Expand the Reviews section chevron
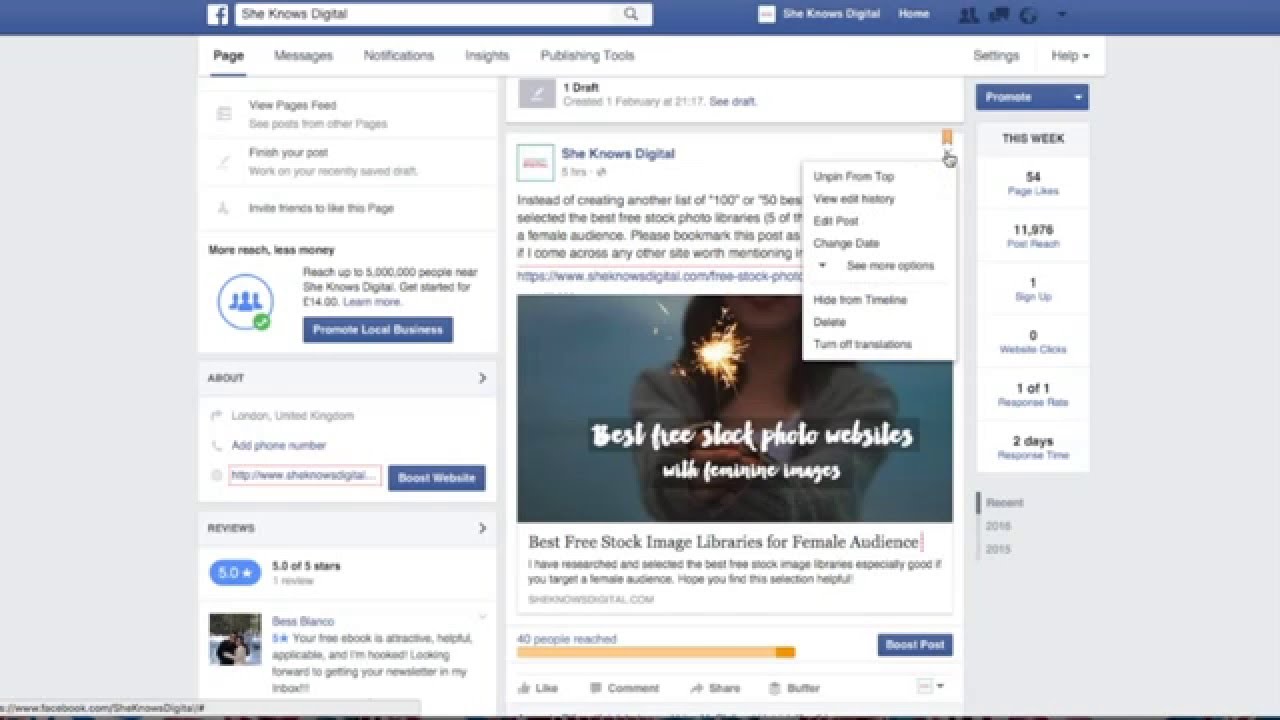The image size is (1280, 720). coord(482,528)
